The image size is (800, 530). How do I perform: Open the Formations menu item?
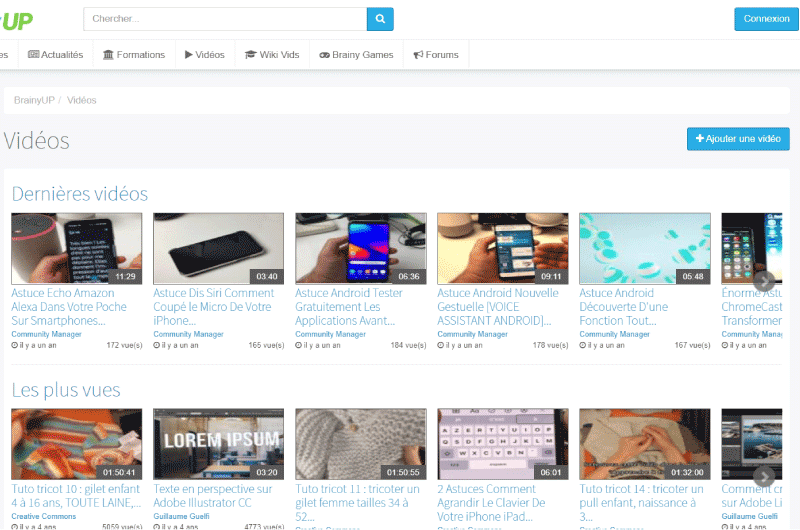[x=134, y=55]
